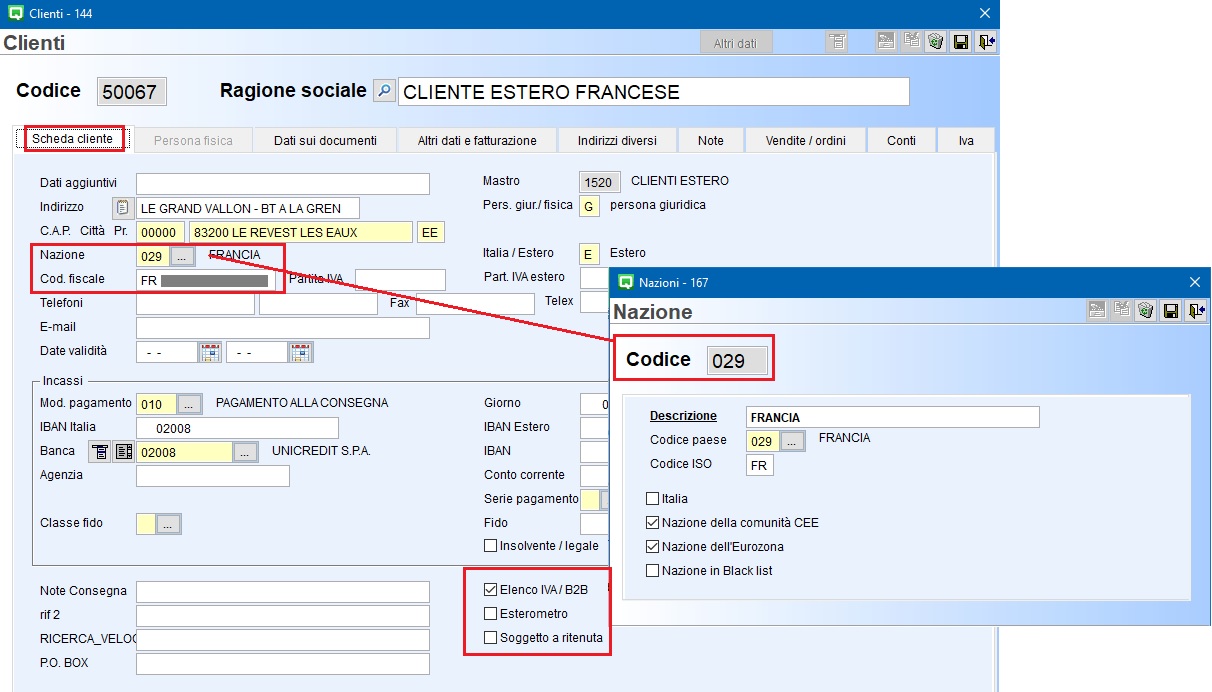Save the nation with the floppy icon in Nazioni

[x=1172, y=311]
